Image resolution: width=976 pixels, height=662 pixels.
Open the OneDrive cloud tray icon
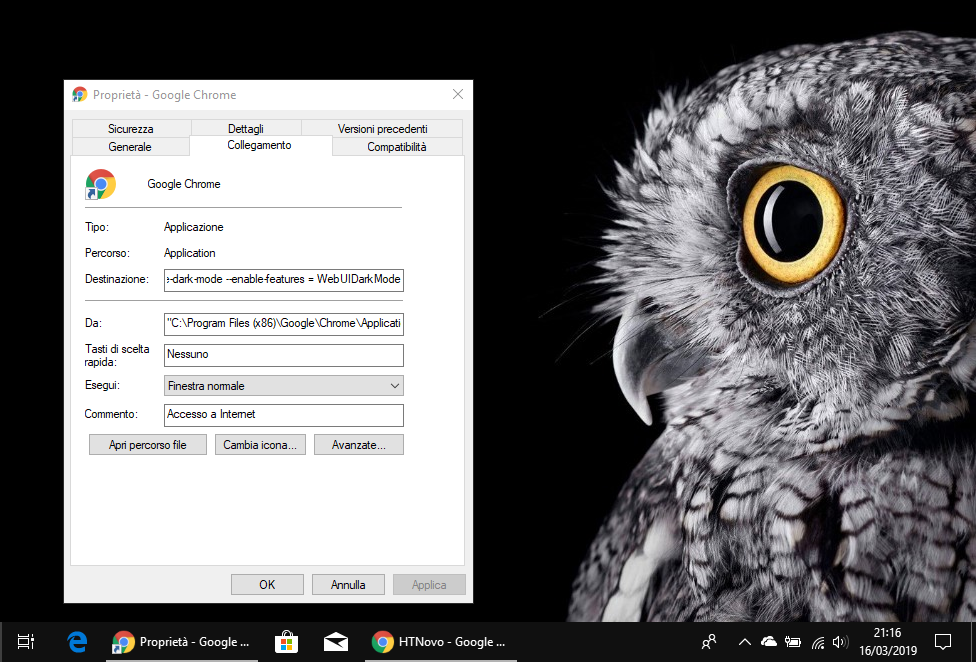tap(769, 641)
